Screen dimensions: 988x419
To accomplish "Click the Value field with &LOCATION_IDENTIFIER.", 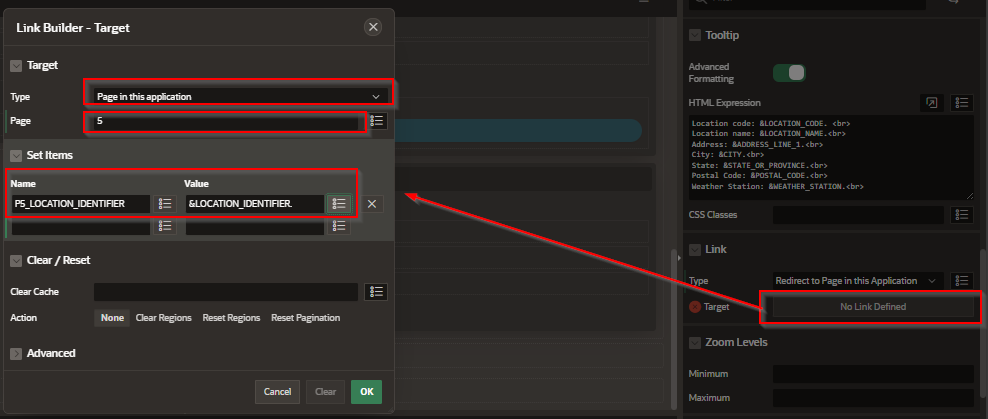I will (x=255, y=204).
